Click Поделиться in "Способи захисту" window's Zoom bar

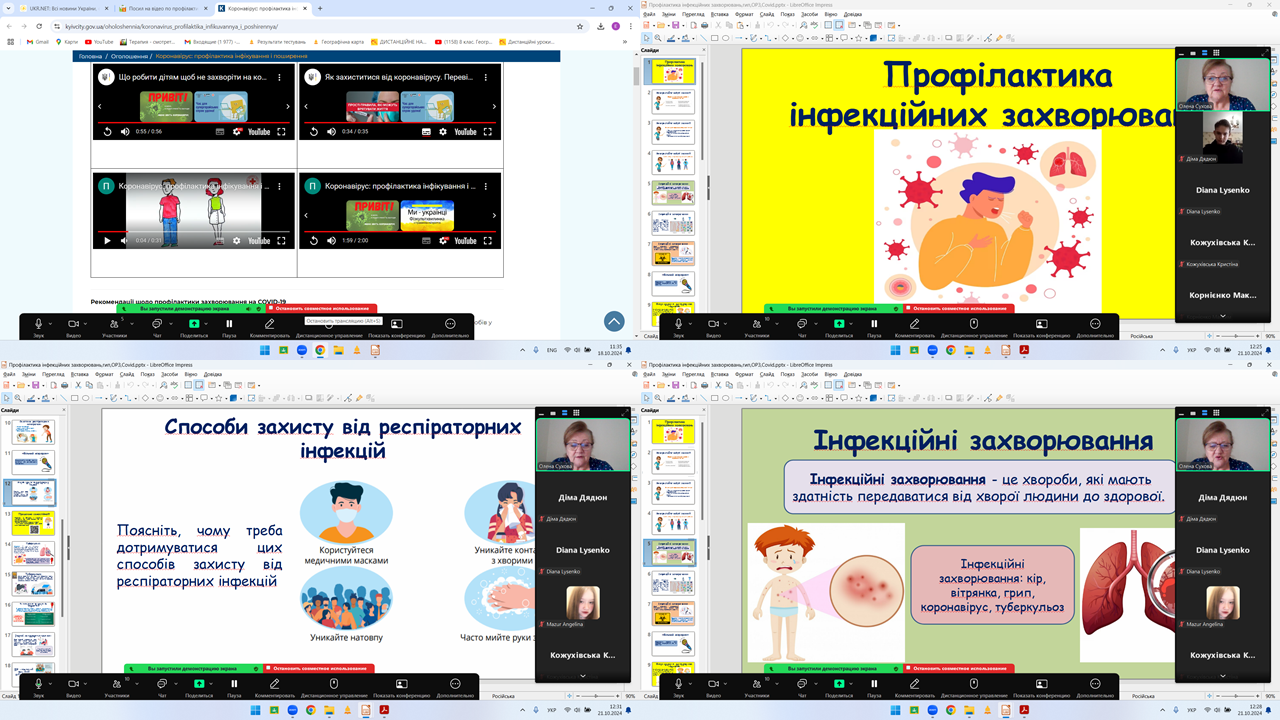(x=199, y=688)
